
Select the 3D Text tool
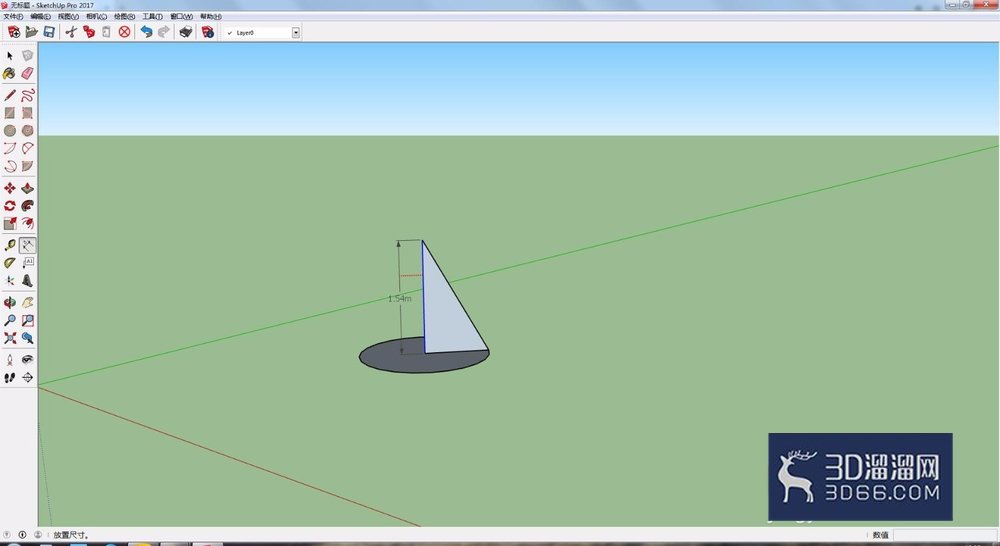[27, 281]
